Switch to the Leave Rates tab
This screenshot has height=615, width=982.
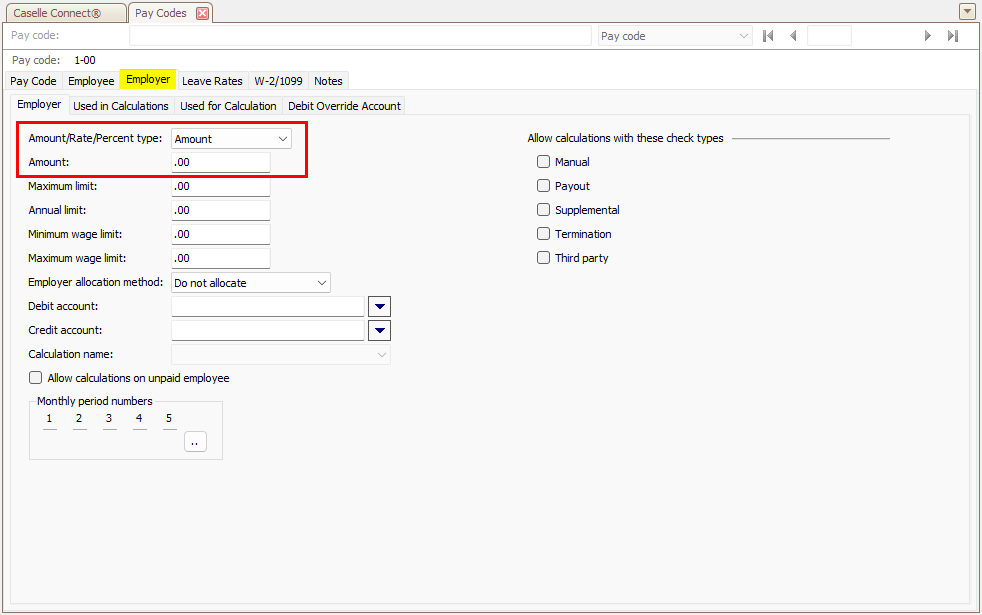click(x=212, y=81)
